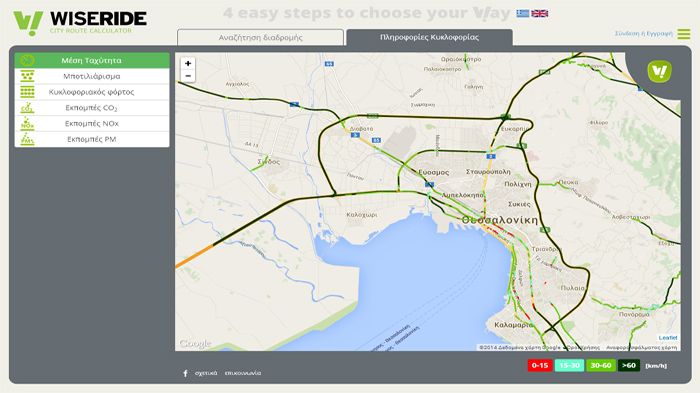This screenshot has height=393, width=700.
Task: Click the green Wiseride badge on map
Action: tap(659, 71)
